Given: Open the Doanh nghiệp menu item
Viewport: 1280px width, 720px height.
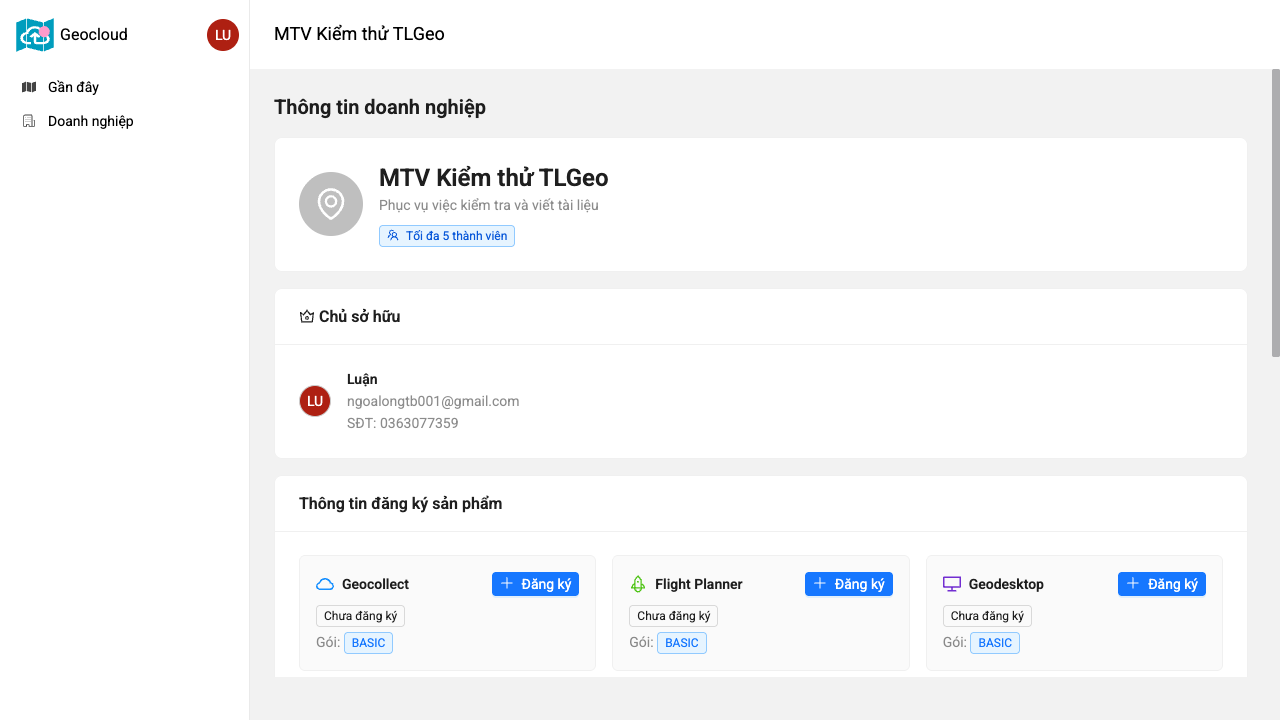Looking at the screenshot, I should [x=90, y=121].
